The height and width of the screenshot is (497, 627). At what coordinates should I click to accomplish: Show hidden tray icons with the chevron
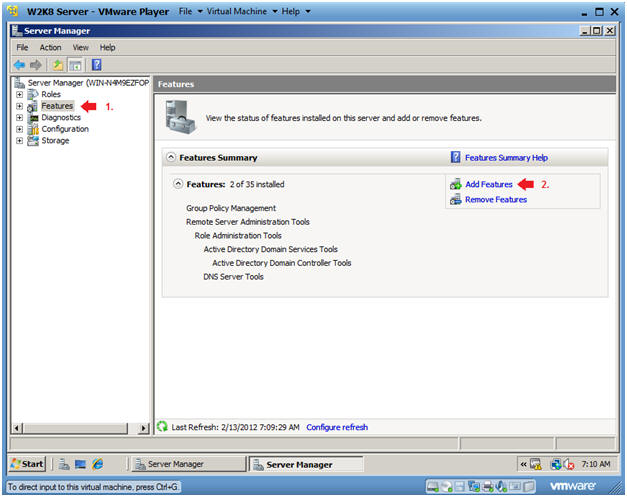click(523, 464)
